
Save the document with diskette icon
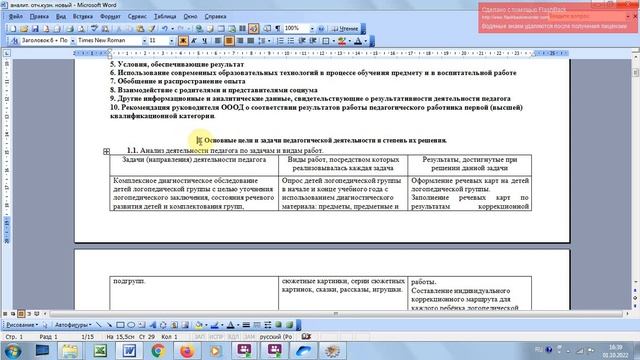coord(36,29)
